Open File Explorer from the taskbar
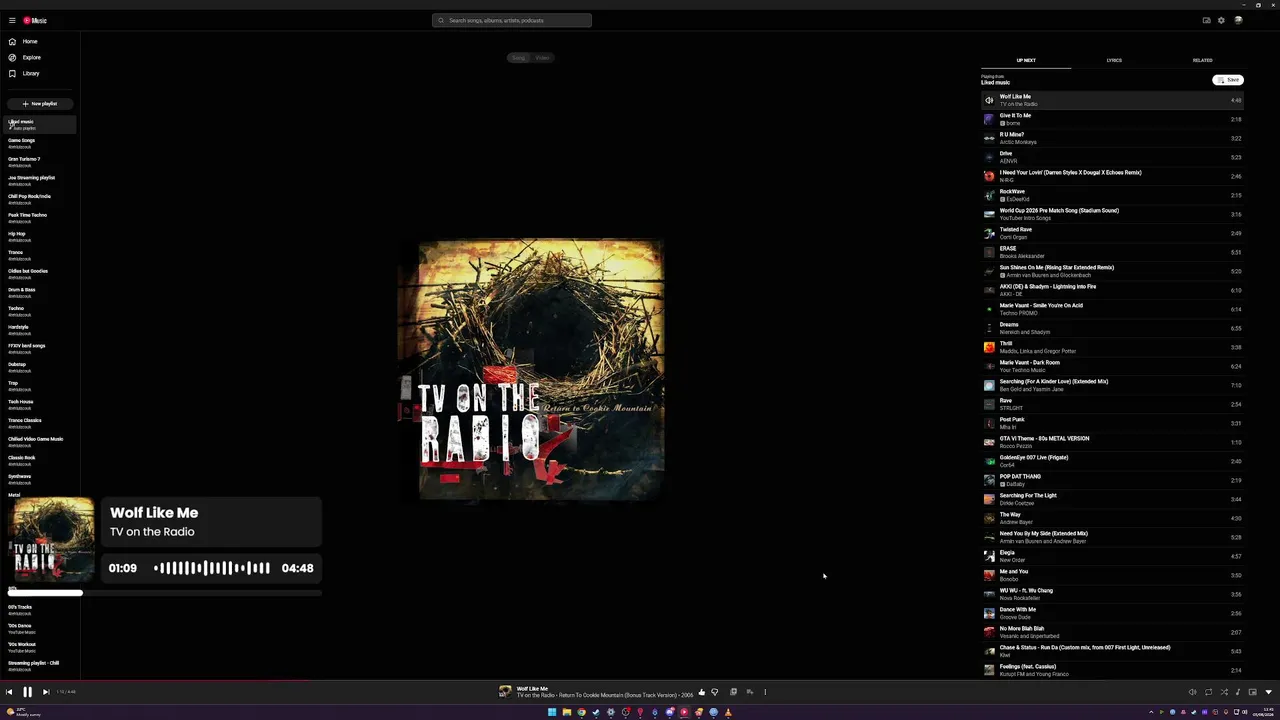 tap(566, 712)
